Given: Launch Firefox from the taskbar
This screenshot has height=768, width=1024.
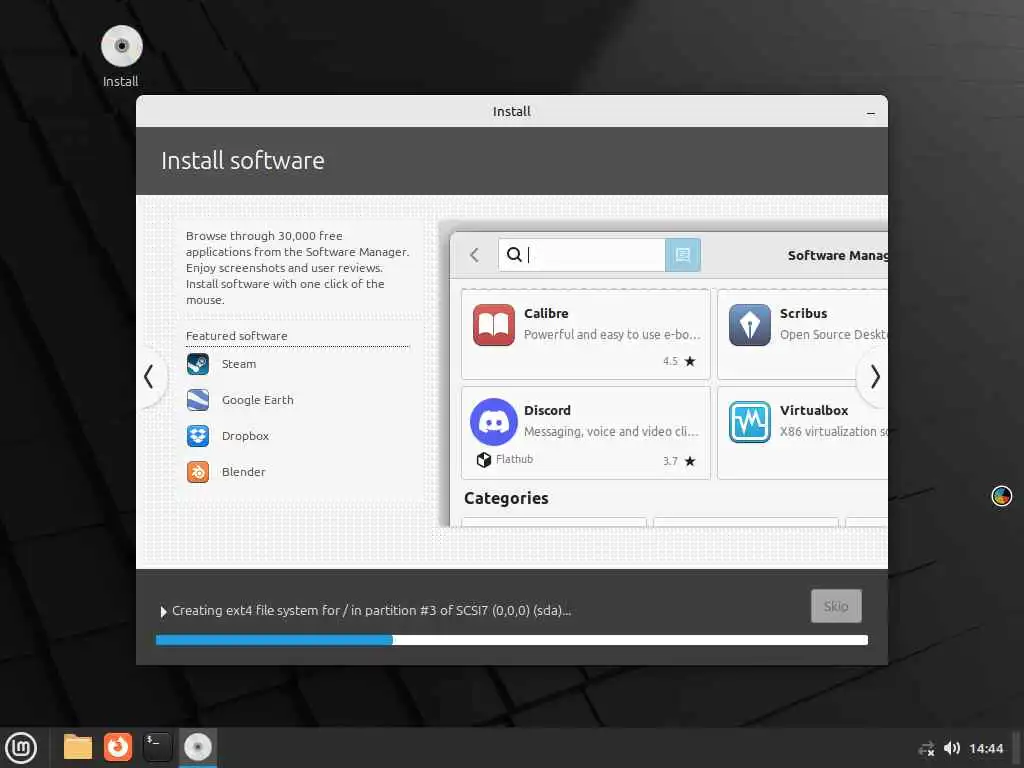Looking at the screenshot, I should pos(118,747).
